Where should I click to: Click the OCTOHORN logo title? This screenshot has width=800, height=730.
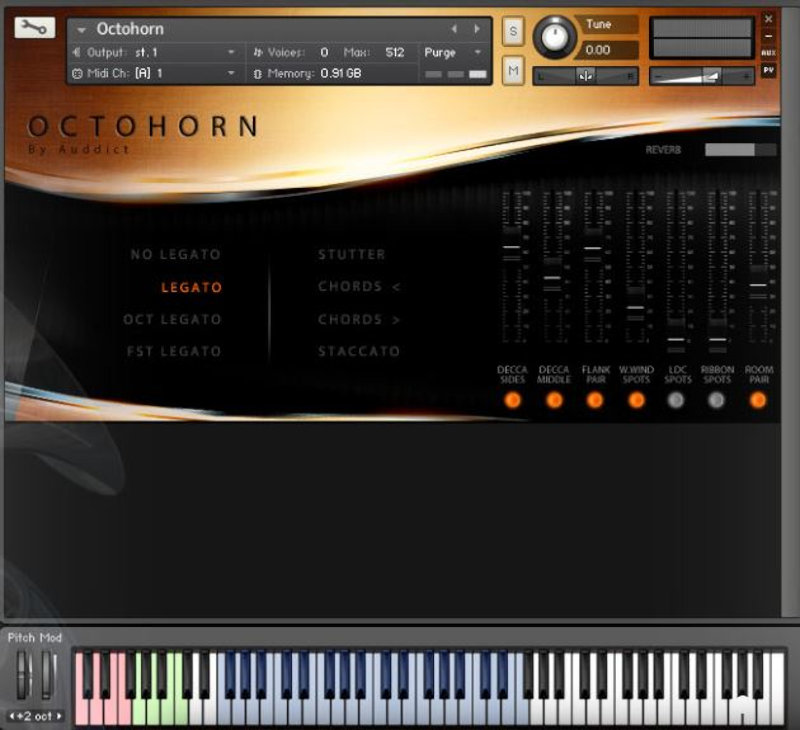click(x=143, y=126)
